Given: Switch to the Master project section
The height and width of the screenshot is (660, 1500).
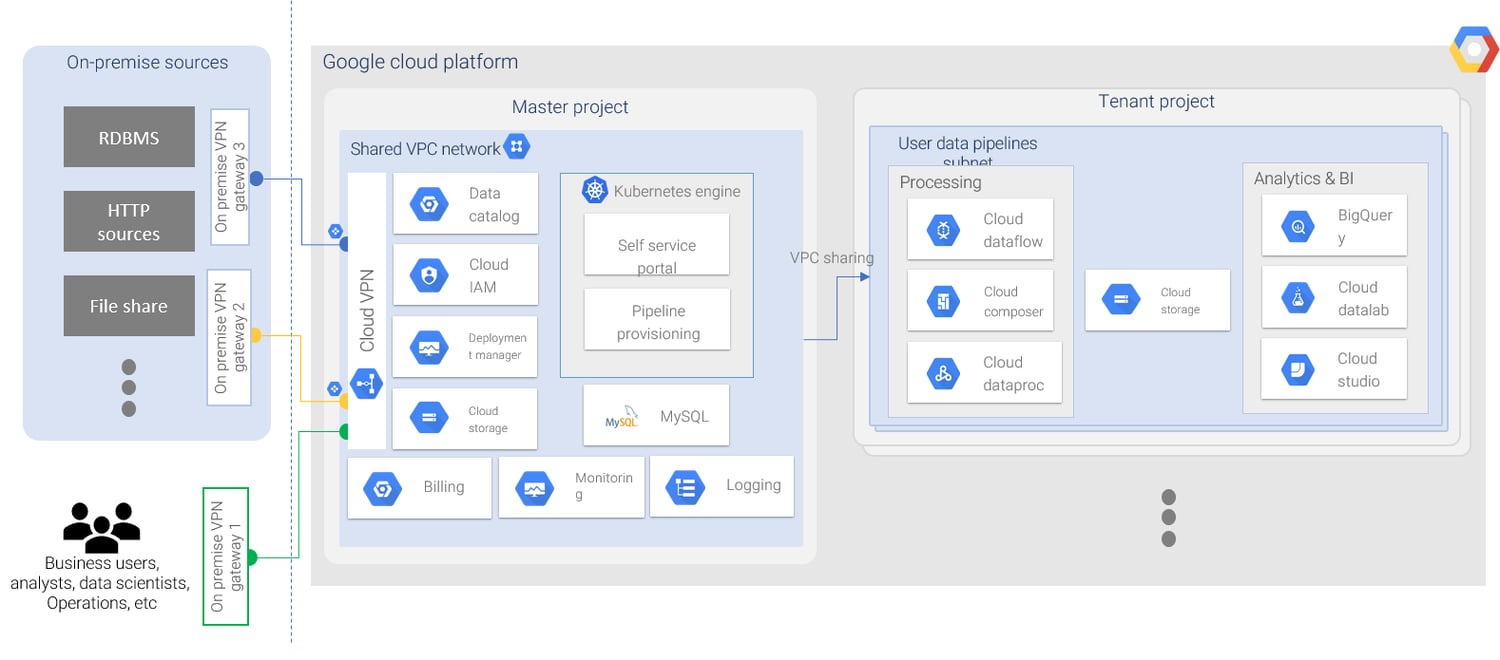Looking at the screenshot, I should [x=570, y=107].
